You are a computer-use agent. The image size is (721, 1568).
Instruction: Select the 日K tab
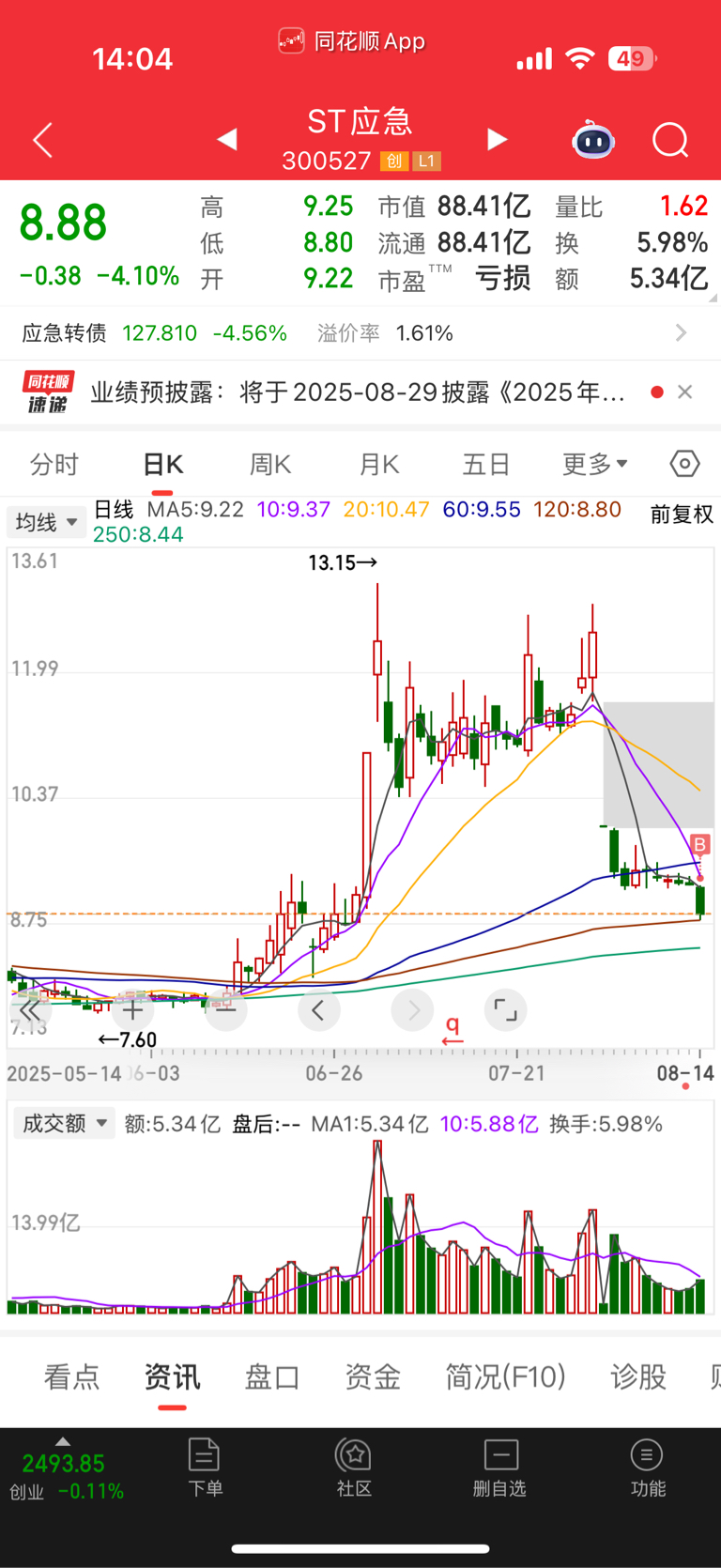[162, 464]
